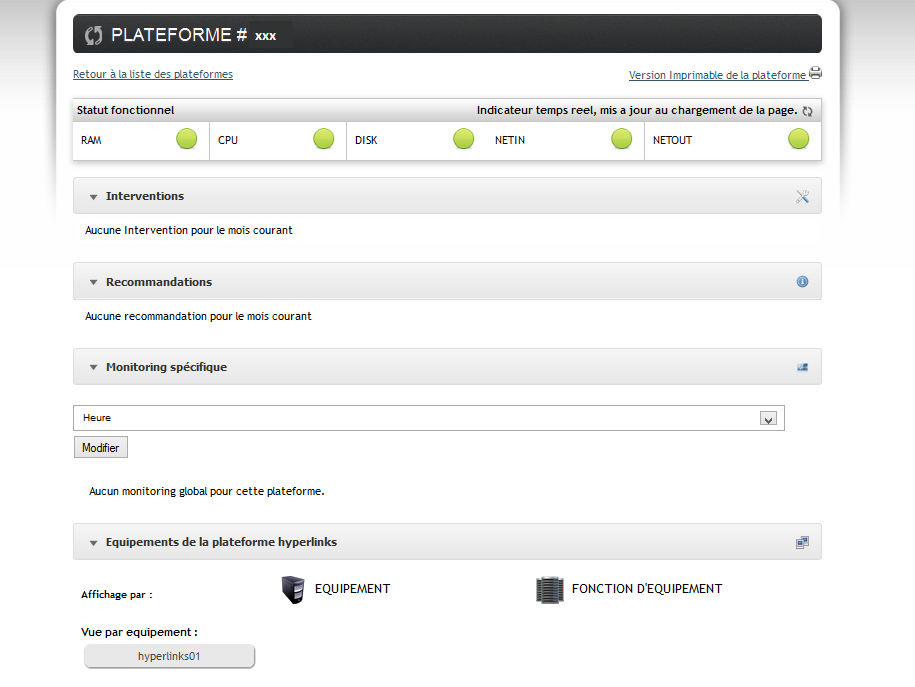Viewport: 915px width, 687px height.
Task: Click the green NETOUT status indicator
Action: coord(798,140)
